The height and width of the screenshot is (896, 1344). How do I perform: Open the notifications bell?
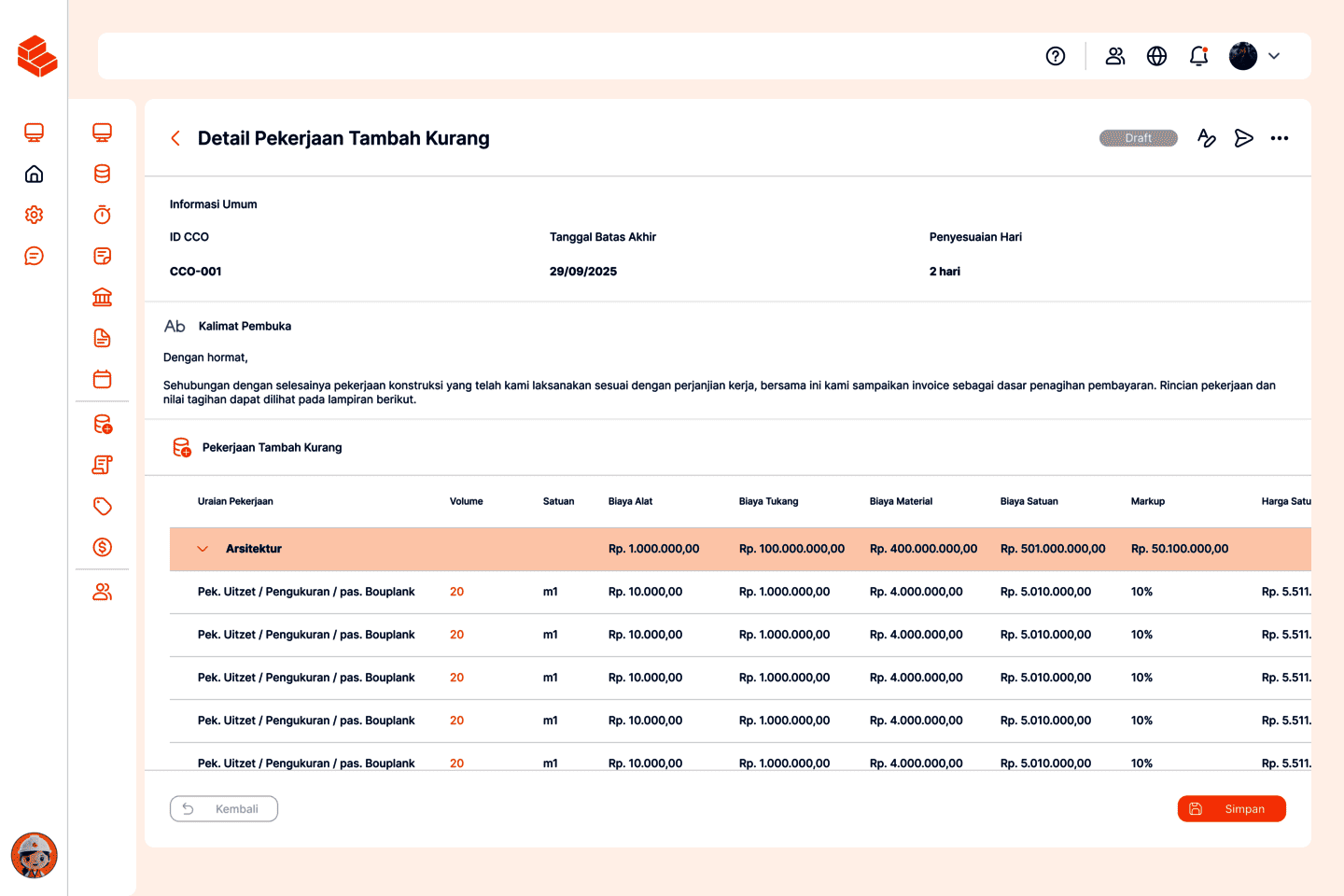tap(1199, 56)
